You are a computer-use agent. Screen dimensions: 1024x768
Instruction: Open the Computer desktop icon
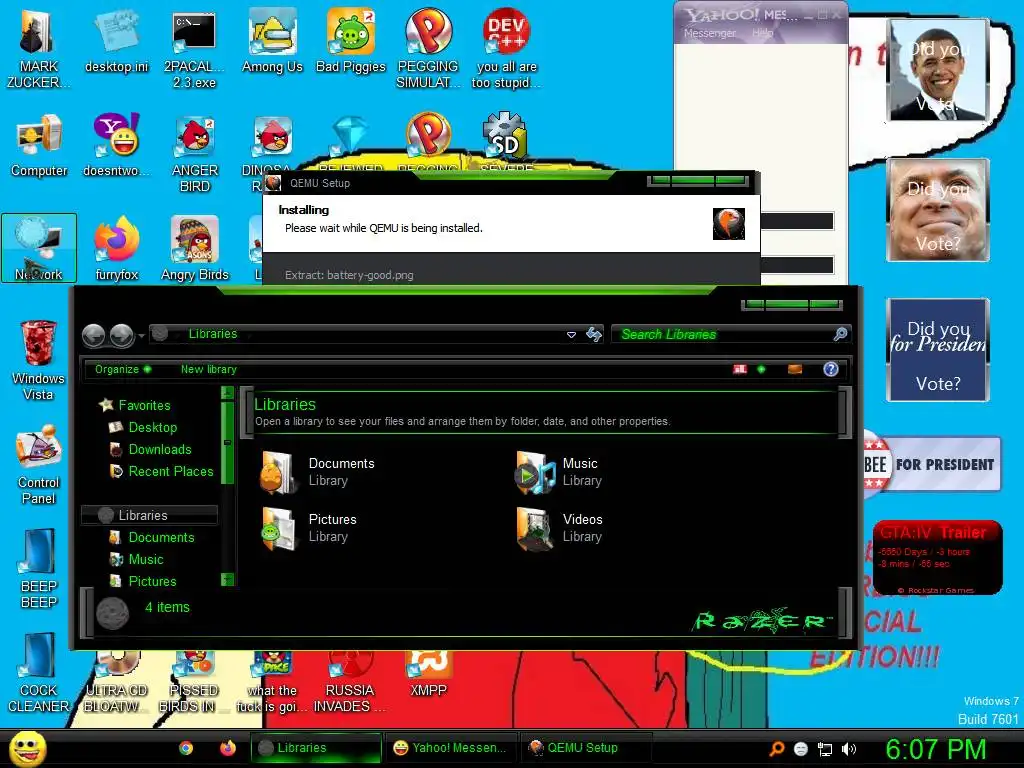point(39,145)
